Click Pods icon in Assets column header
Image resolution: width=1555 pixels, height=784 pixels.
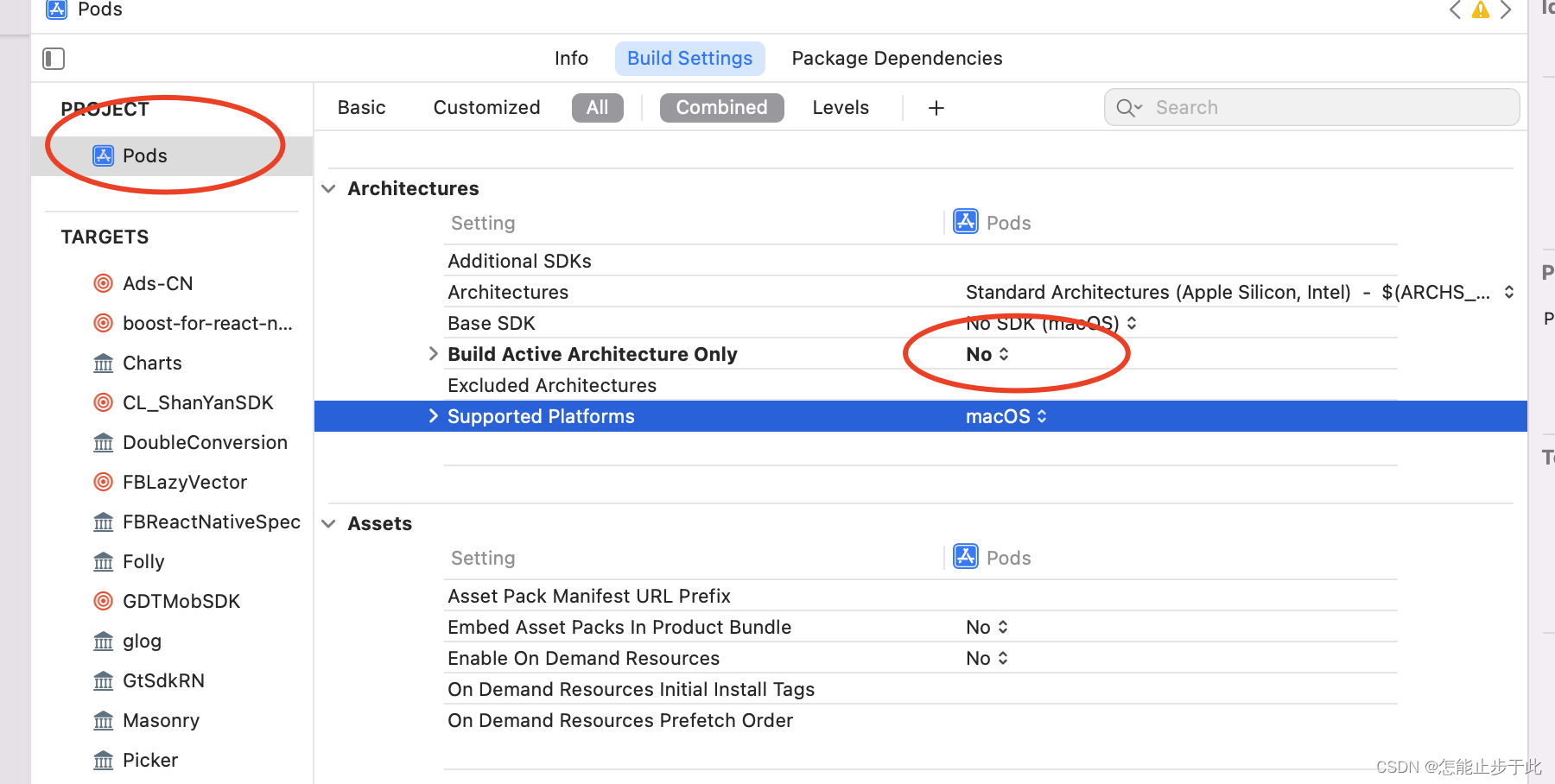(966, 557)
